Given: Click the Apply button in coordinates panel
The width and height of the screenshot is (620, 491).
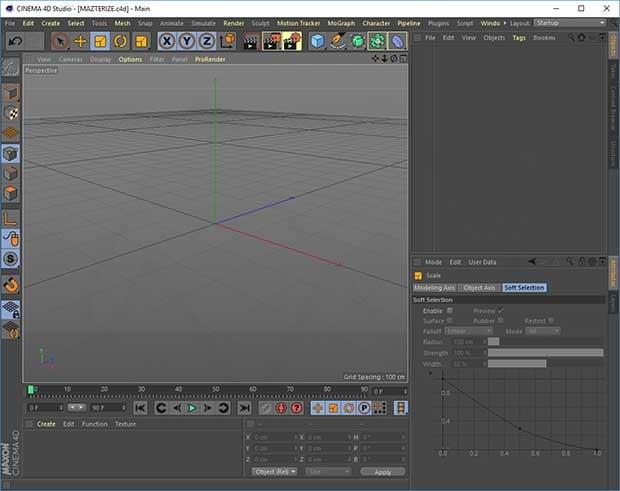Looking at the screenshot, I should [x=383, y=472].
